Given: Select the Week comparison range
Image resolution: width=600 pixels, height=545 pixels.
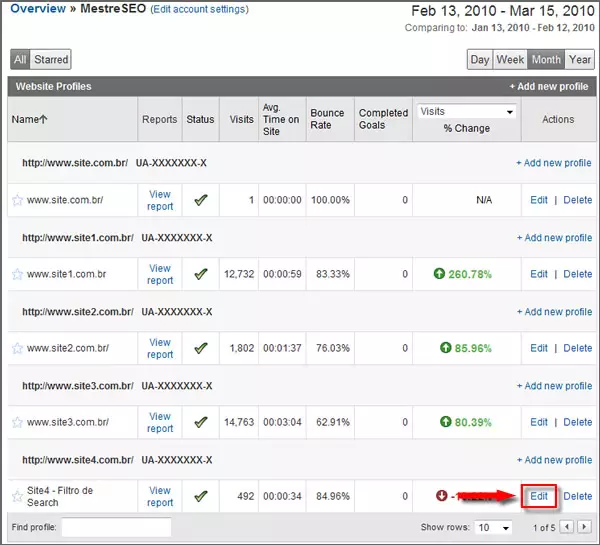Looking at the screenshot, I should tap(510, 60).
